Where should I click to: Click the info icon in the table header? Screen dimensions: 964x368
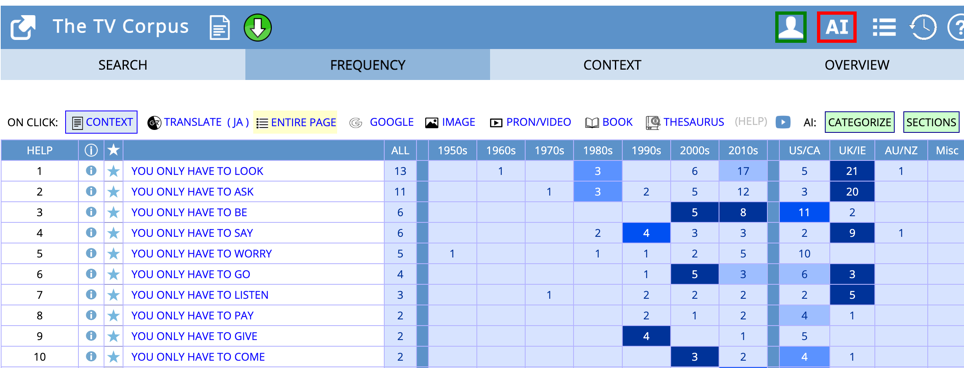click(91, 151)
